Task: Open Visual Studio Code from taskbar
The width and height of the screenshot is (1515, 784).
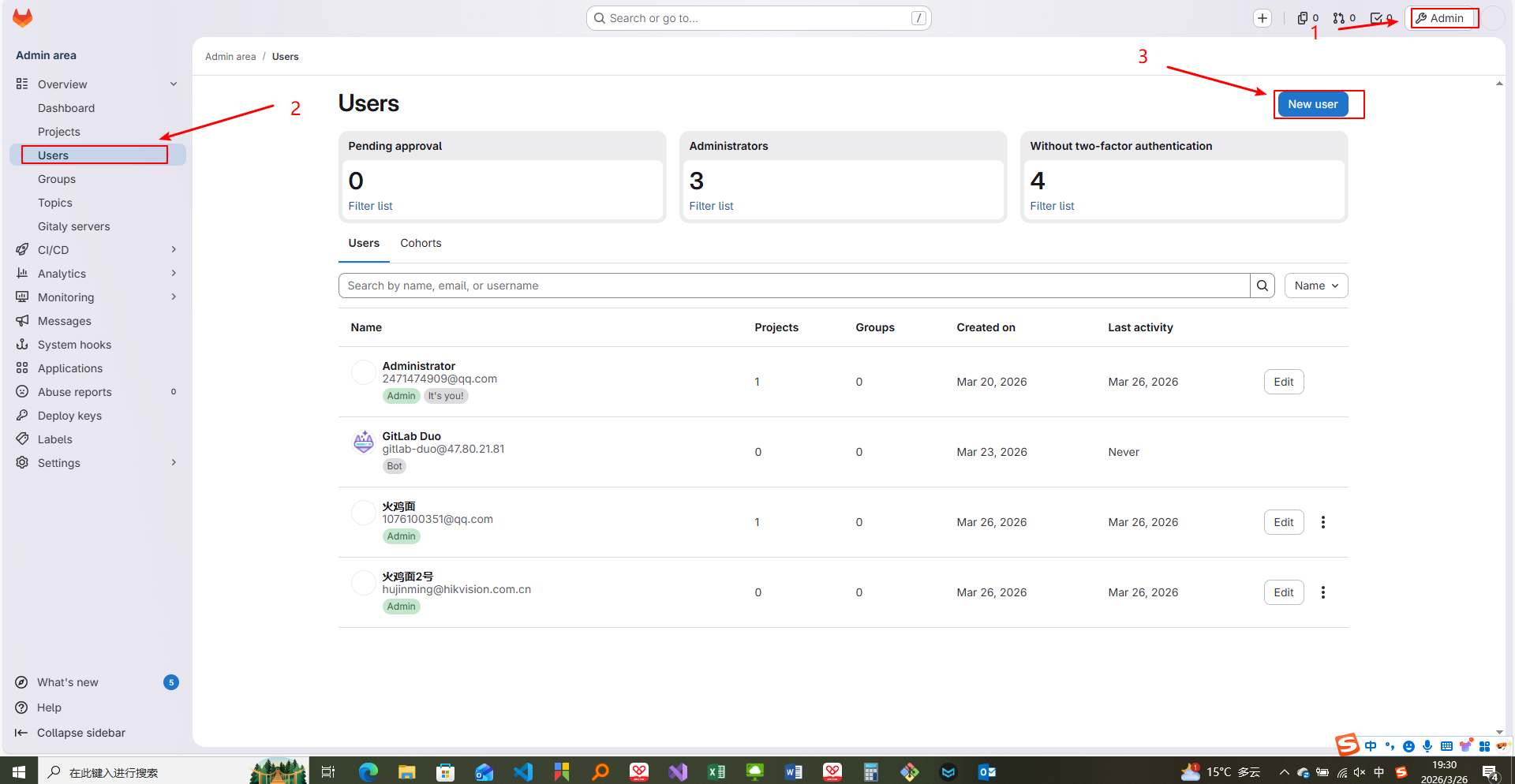Action: pyautogui.click(x=523, y=771)
